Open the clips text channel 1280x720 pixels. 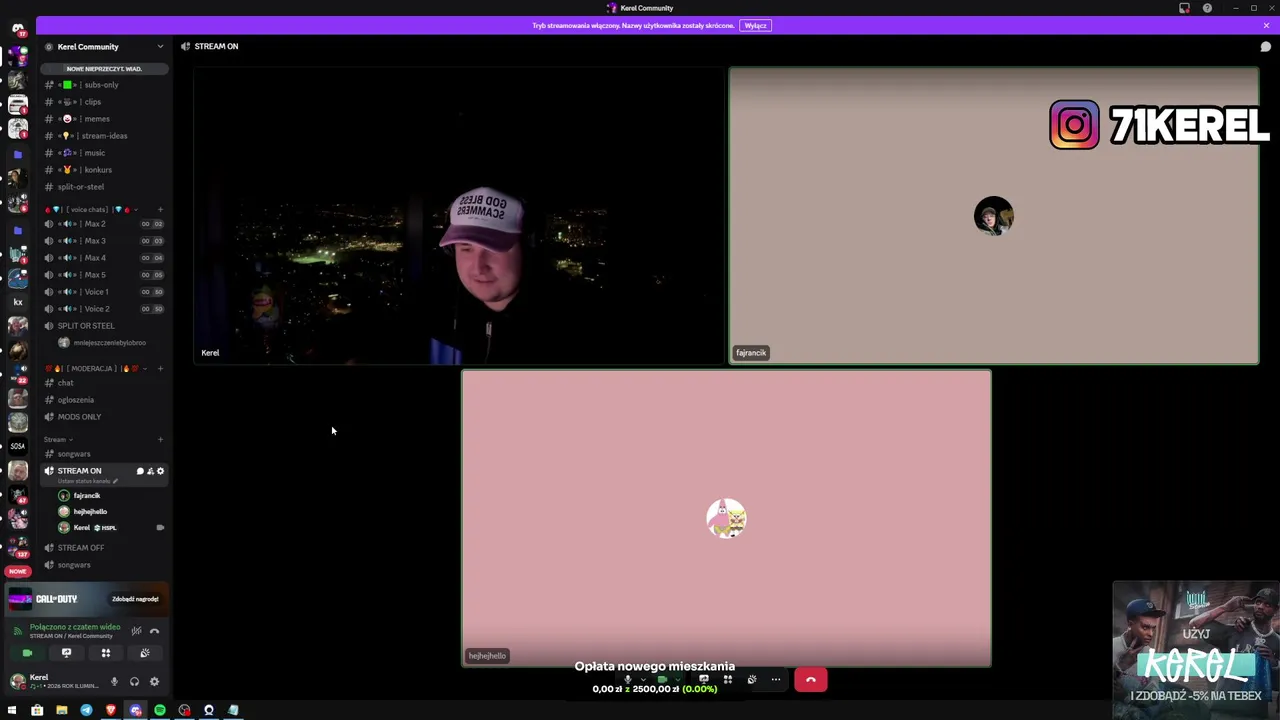tap(103, 102)
